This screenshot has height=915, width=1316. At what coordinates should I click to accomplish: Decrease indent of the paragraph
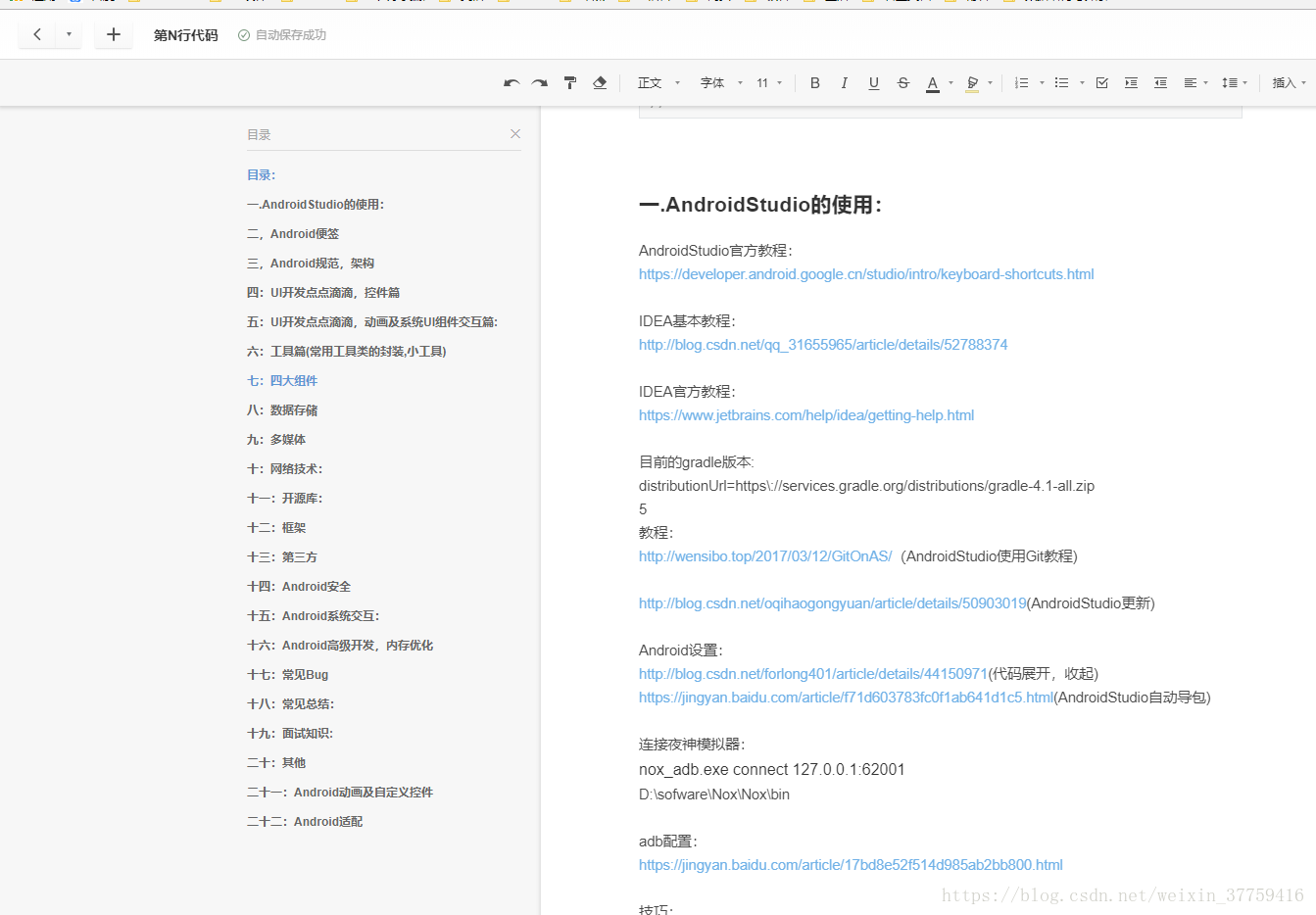[x=1160, y=83]
